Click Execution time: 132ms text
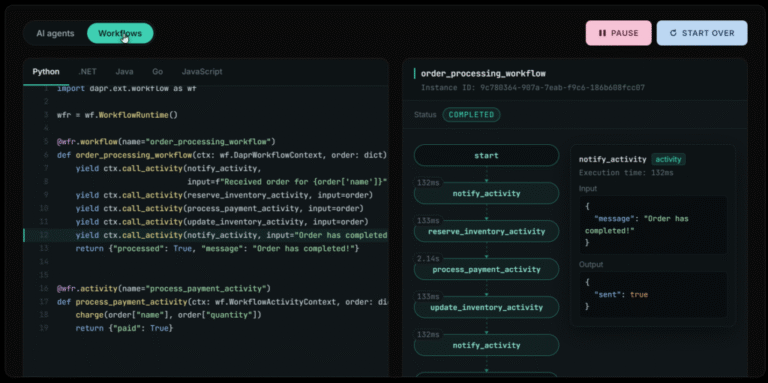 (626, 172)
